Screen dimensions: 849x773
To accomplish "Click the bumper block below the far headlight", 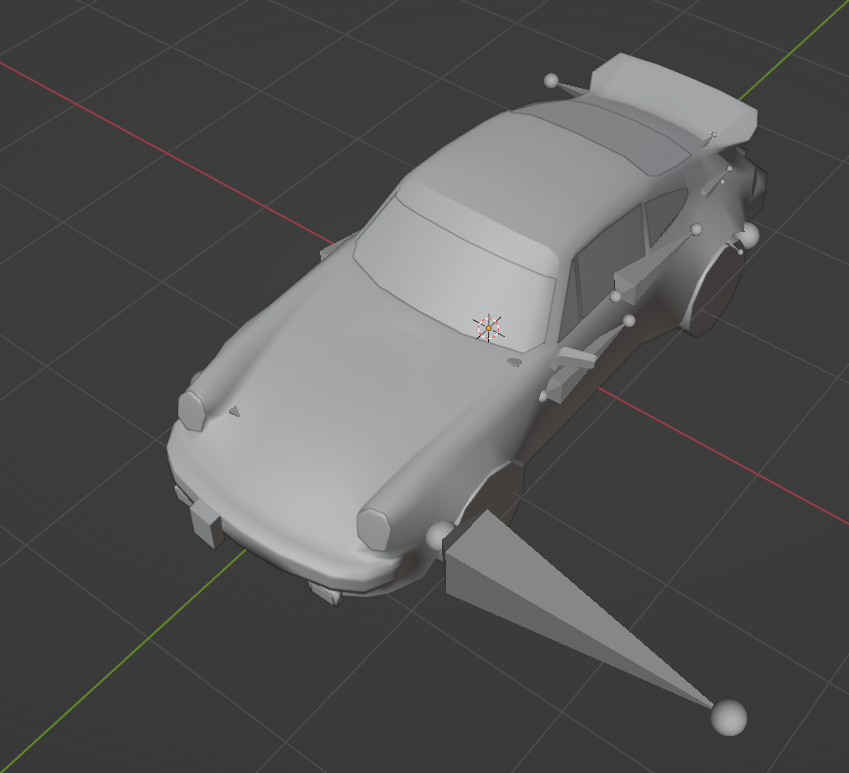I will tap(205, 520).
